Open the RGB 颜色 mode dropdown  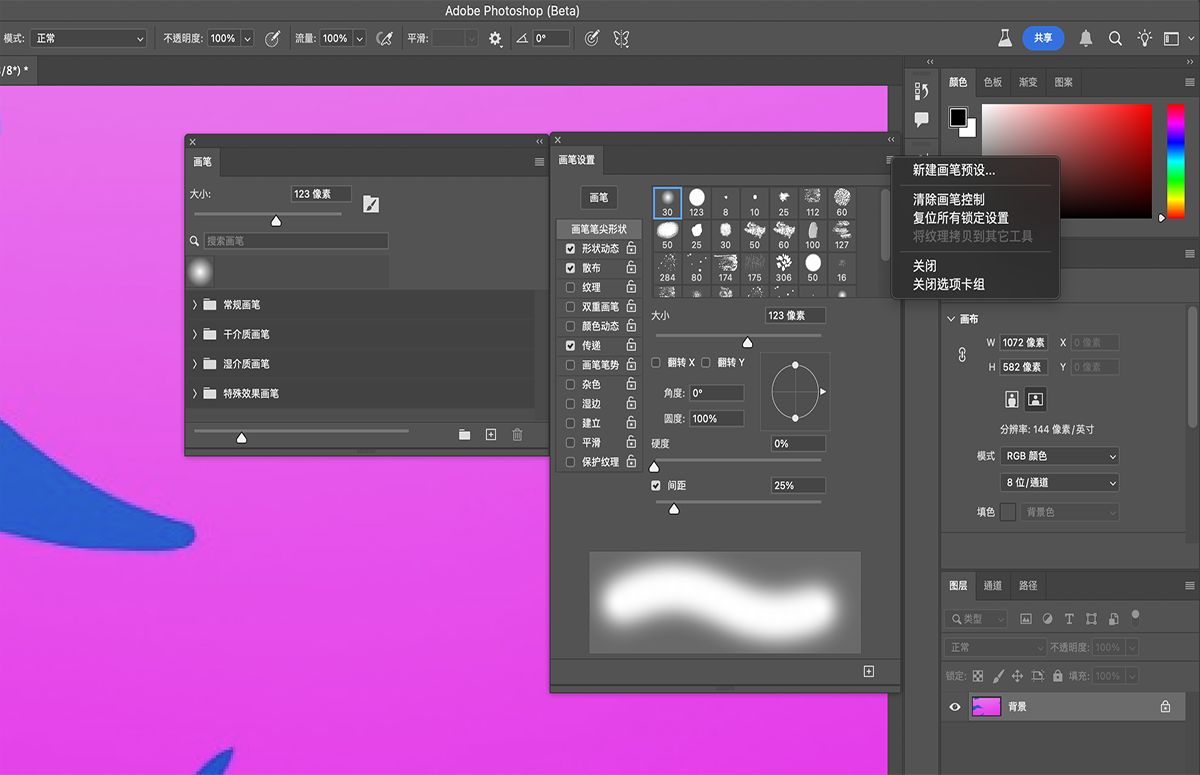point(1059,455)
